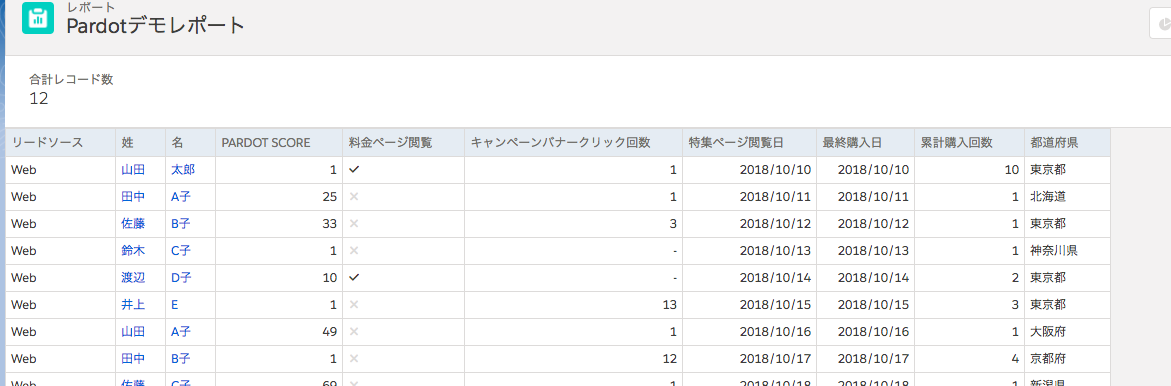The width and height of the screenshot is (1171, 386).
Task: Select the 北海道 prefecture cell
Action: pyautogui.click(x=1067, y=196)
